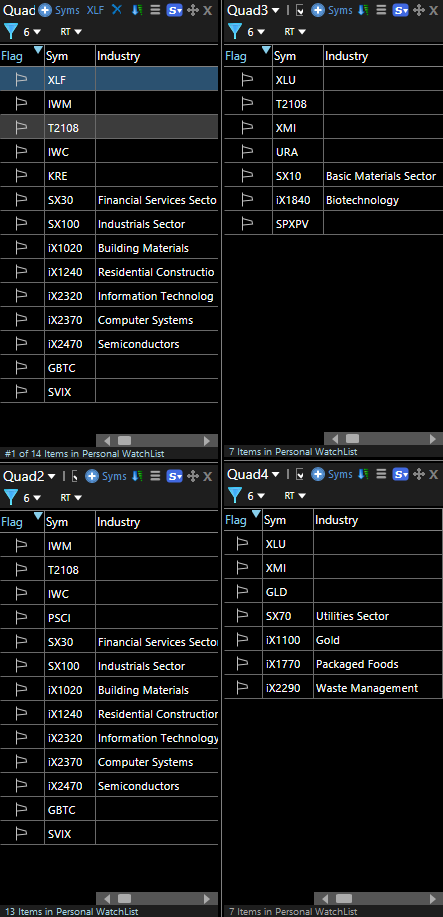Image resolution: width=443 pixels, height=917 pixels.
Task: Open the blue S dropdown in Quad2 toolbar
Action: pyautogui.click(x=174, y=476)
